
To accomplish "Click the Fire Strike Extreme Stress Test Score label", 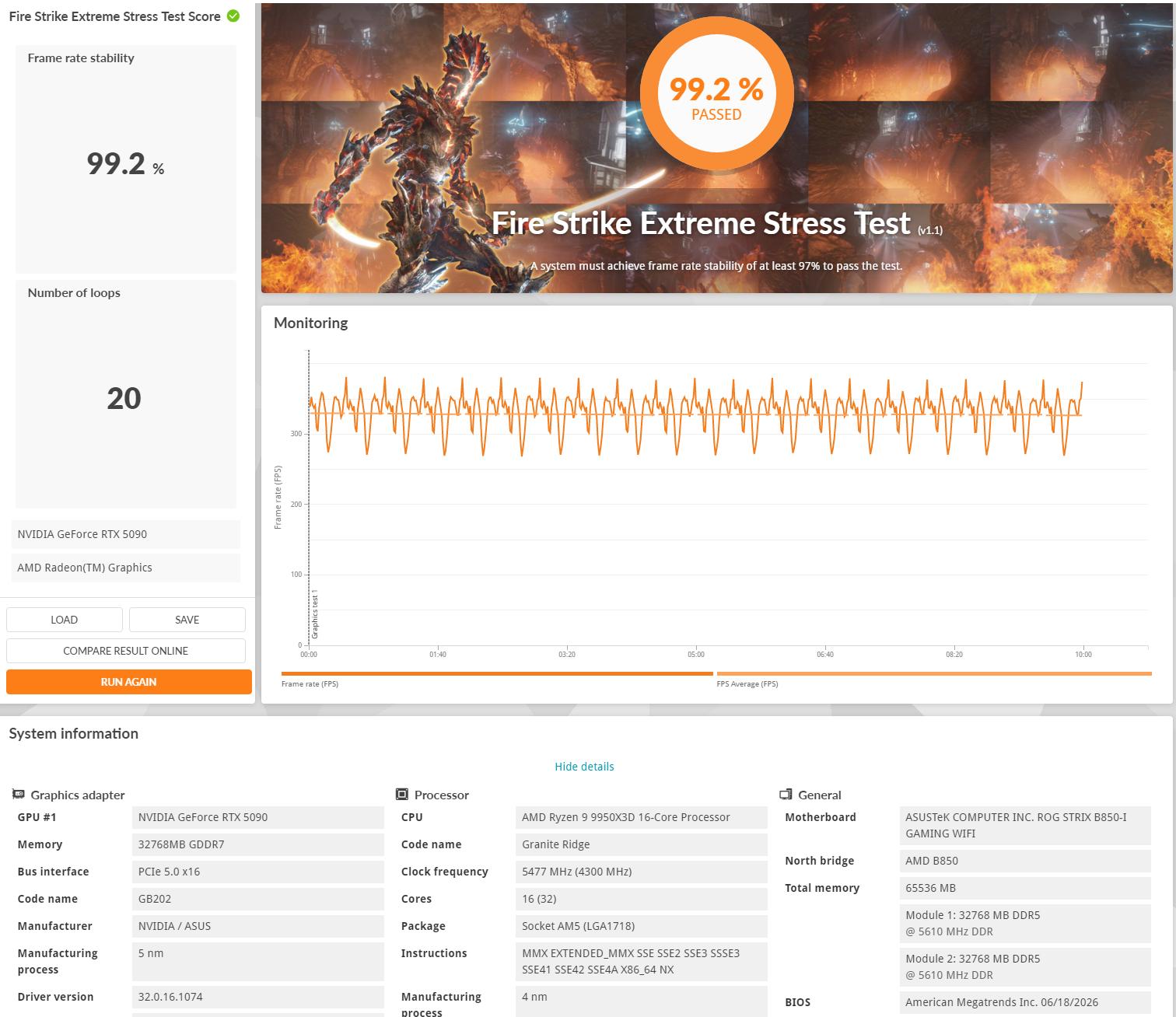I will click(115, 16).
